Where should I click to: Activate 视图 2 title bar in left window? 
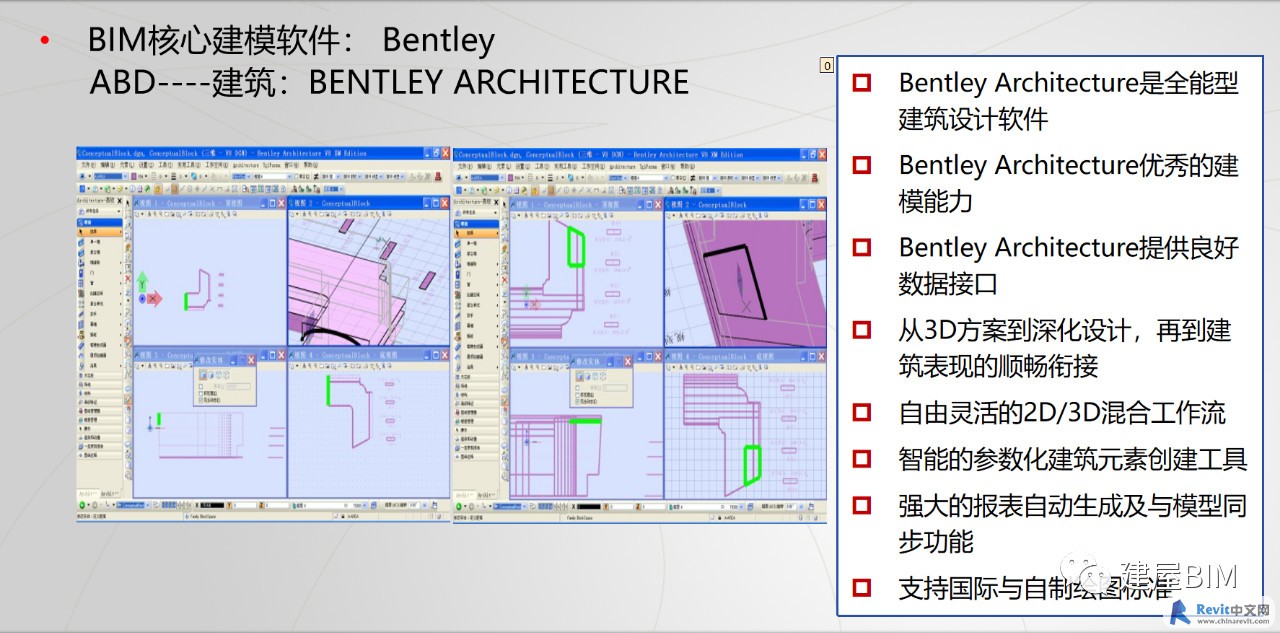(367, 203)
